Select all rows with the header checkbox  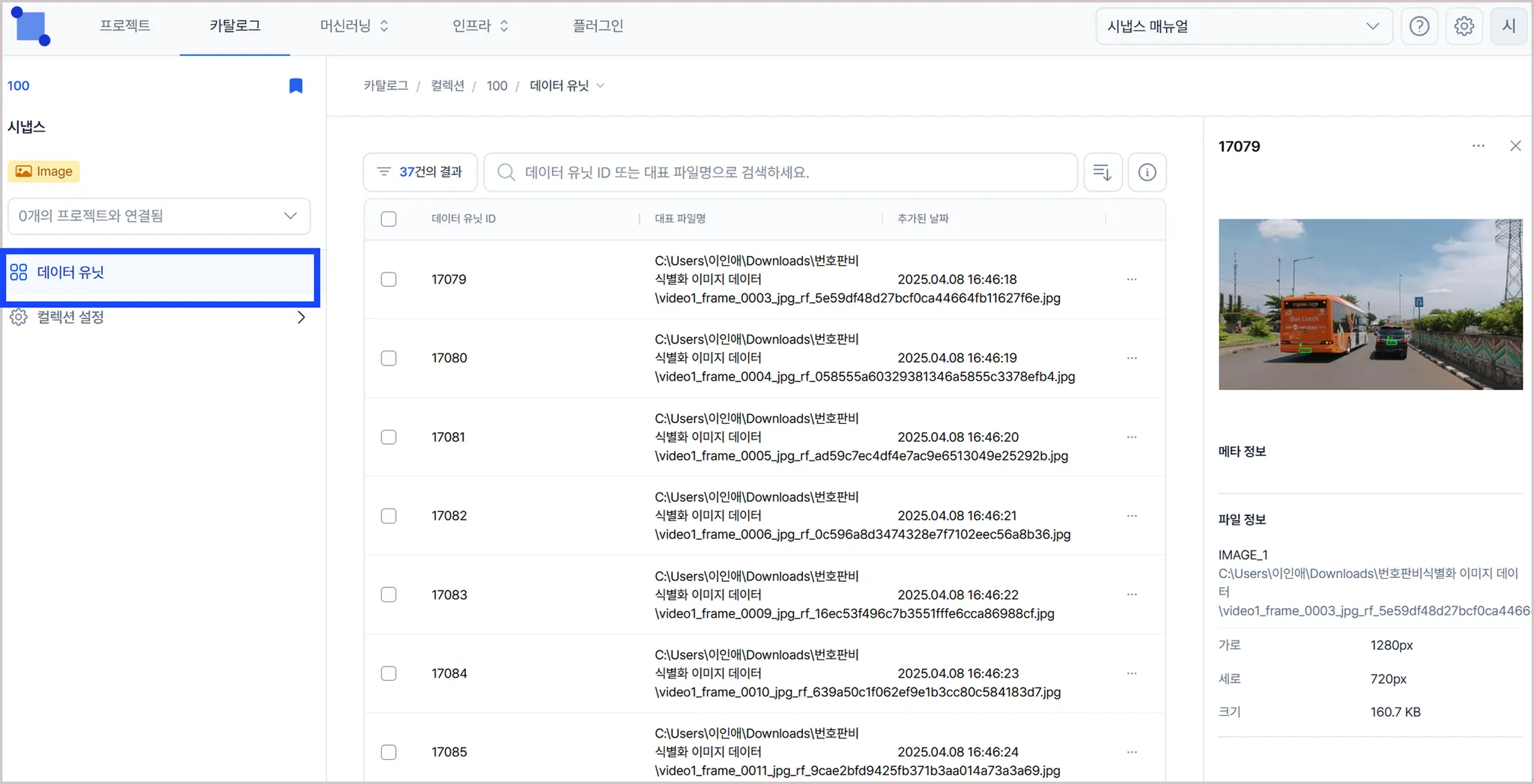point(389,219)
